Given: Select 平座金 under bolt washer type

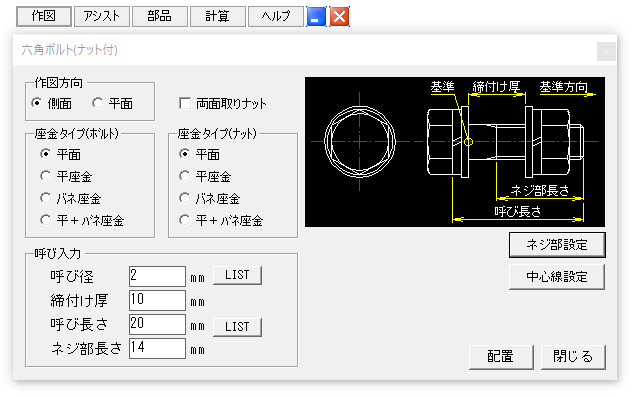Looking at the screenshot, I should [66, 177].
